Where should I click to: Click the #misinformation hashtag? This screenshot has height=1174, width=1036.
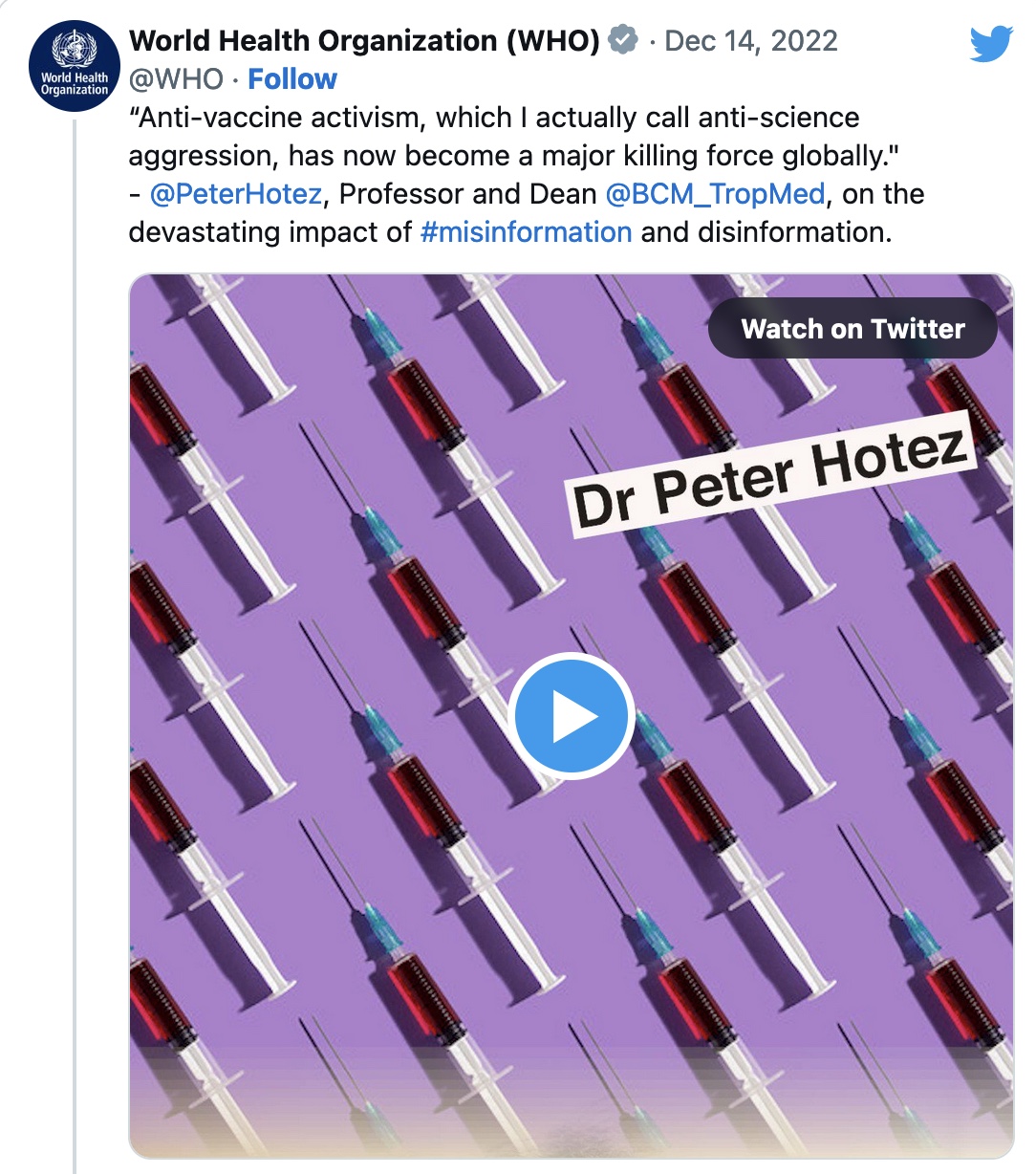526,232
